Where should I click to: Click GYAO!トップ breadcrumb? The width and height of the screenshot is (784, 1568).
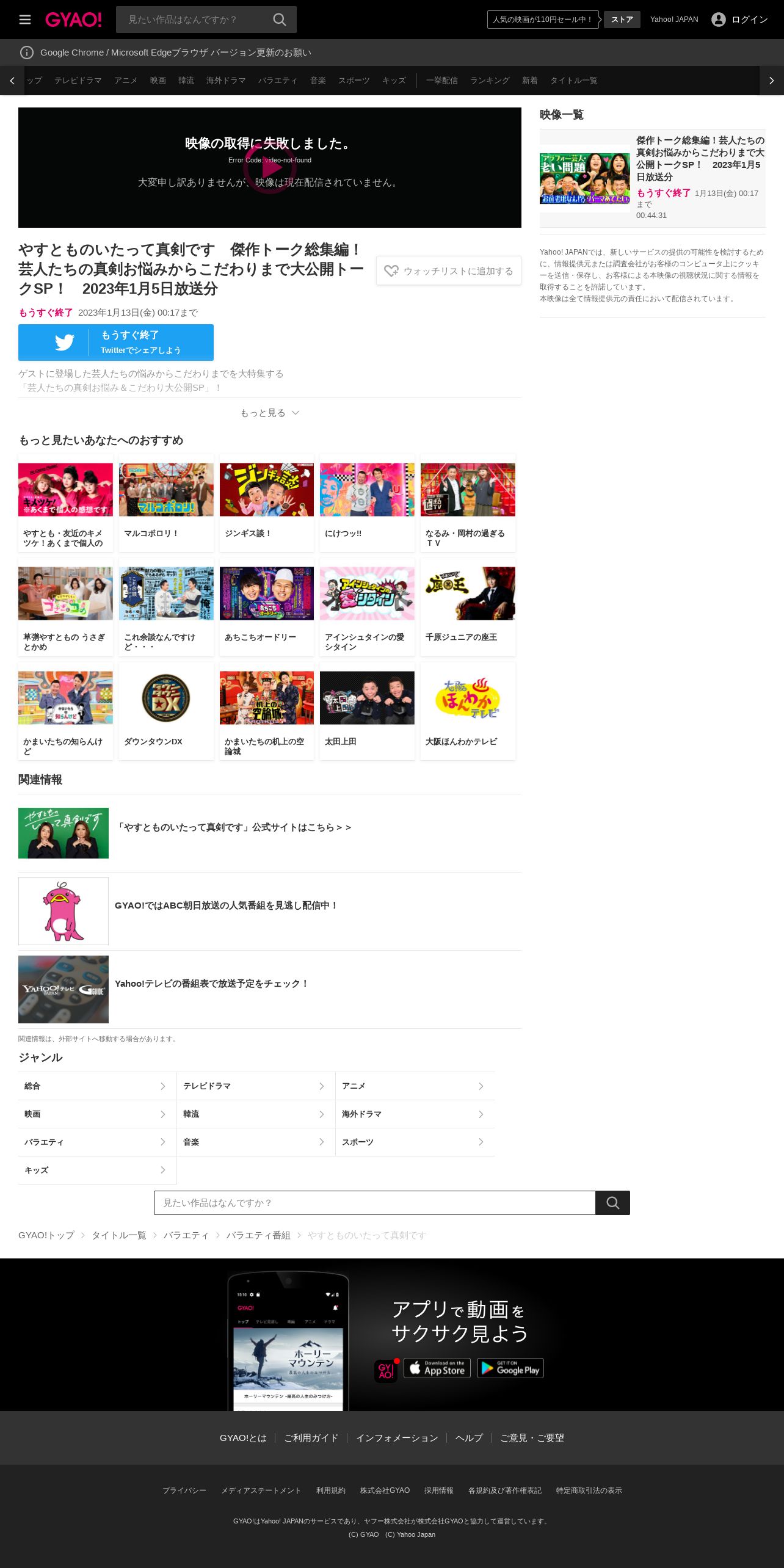click(46, 1235)
